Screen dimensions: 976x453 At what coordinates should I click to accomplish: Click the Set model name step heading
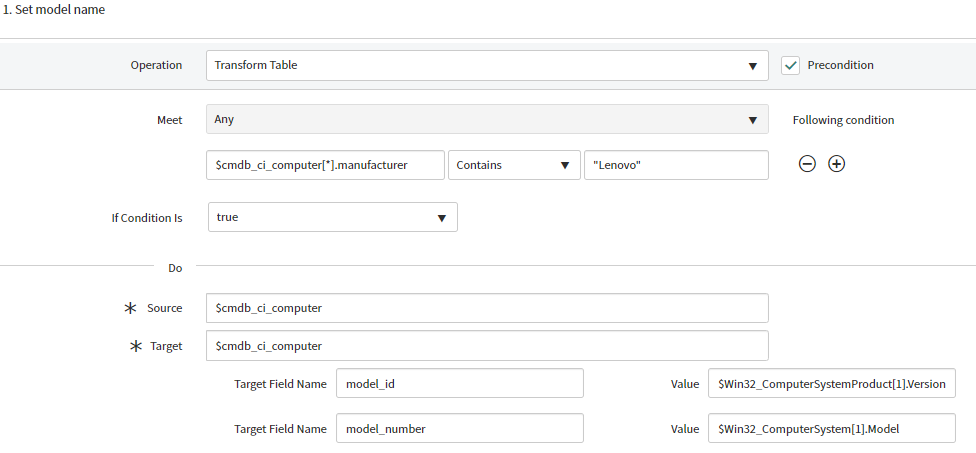pos(54,10)
